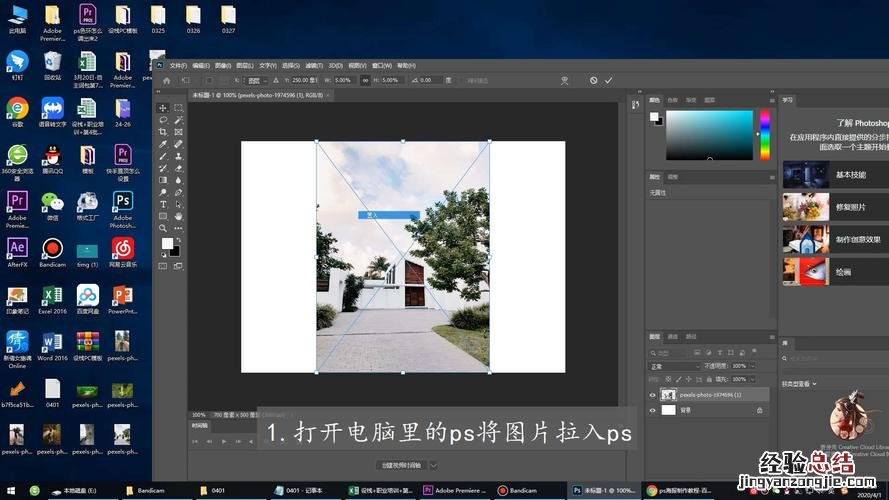889x500 pixels.
Task: Commit the transform with the checkmark icon
Action: [608, 80]
